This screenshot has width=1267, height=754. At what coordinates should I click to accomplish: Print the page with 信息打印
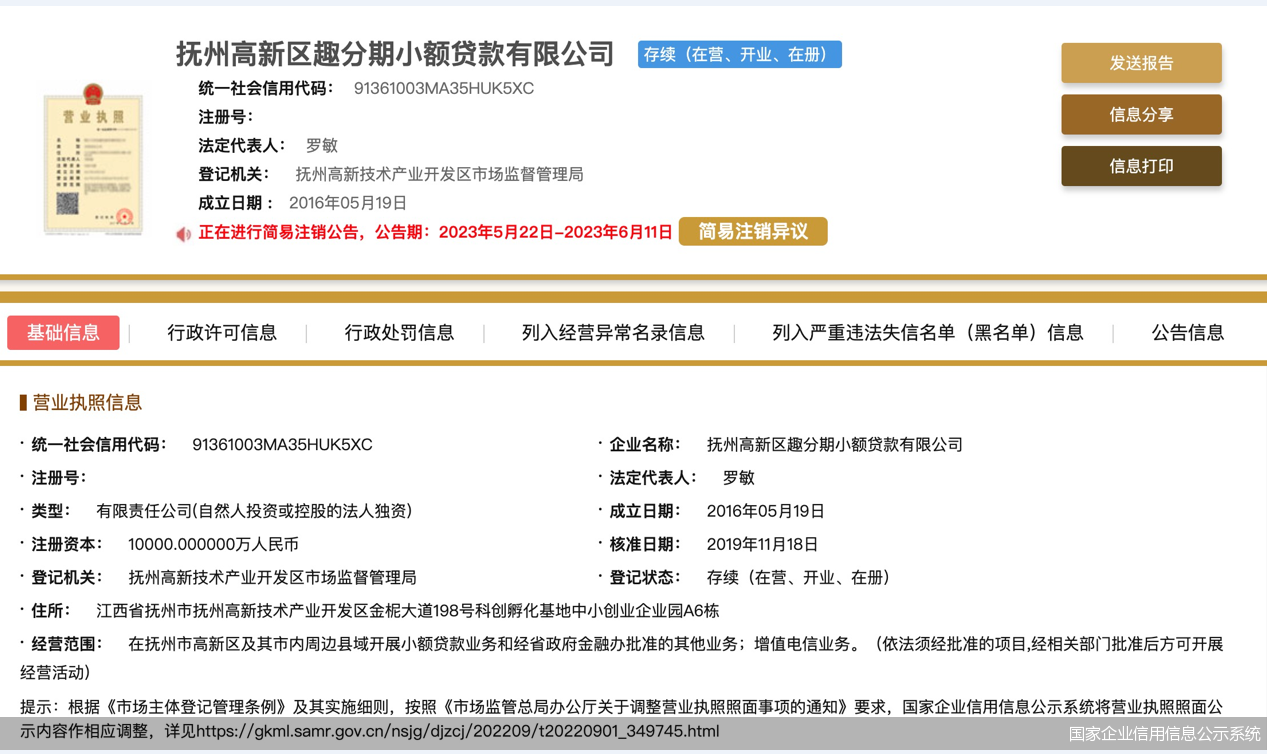(1141, 167)
